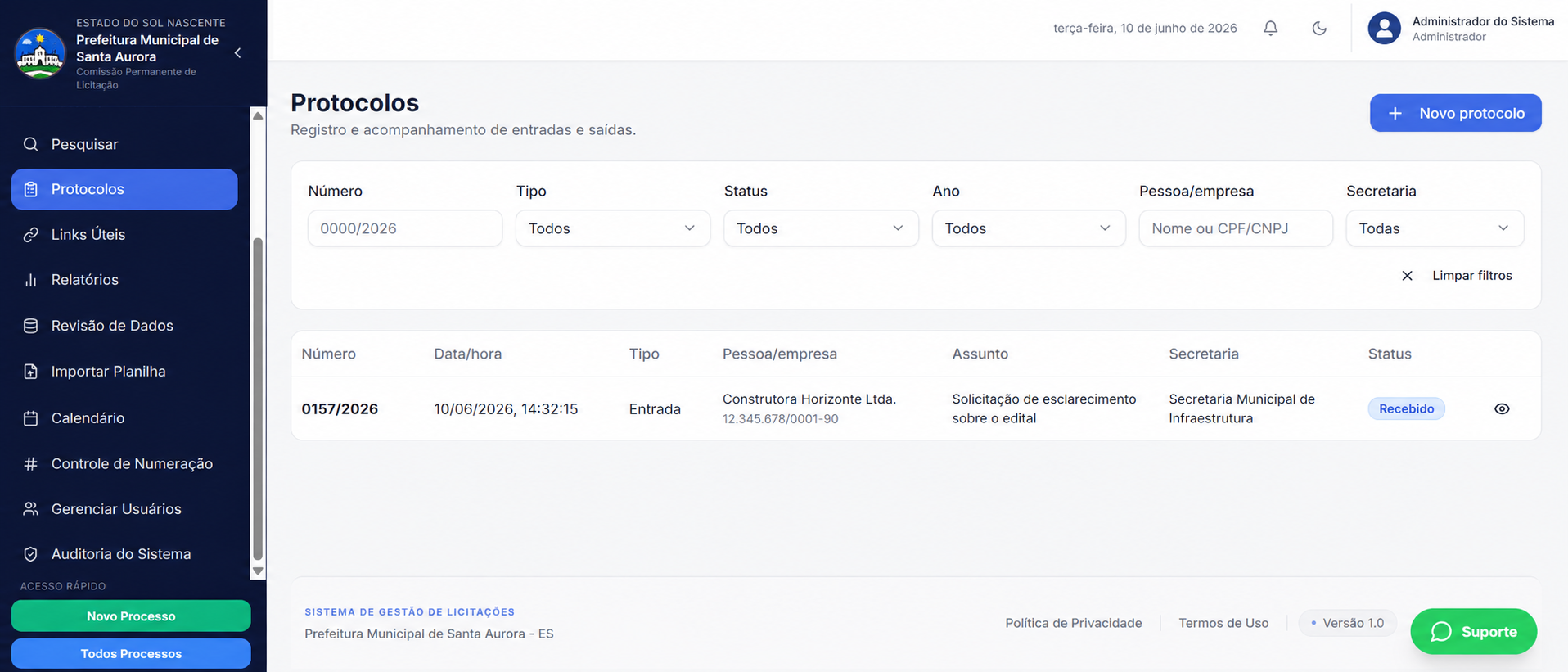Viewport: 1568px width, 672px height.
Task: Click the Links Úteis chain icon
Action: tap(31, 235)
